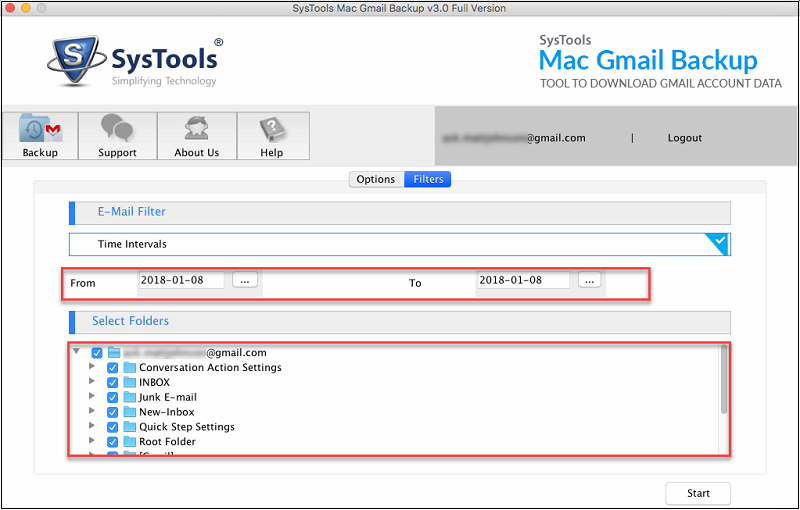This screenshot has width=800, height=510.
Task: Click the Quick Step Settings folder icon
Action: pos(130,426)
